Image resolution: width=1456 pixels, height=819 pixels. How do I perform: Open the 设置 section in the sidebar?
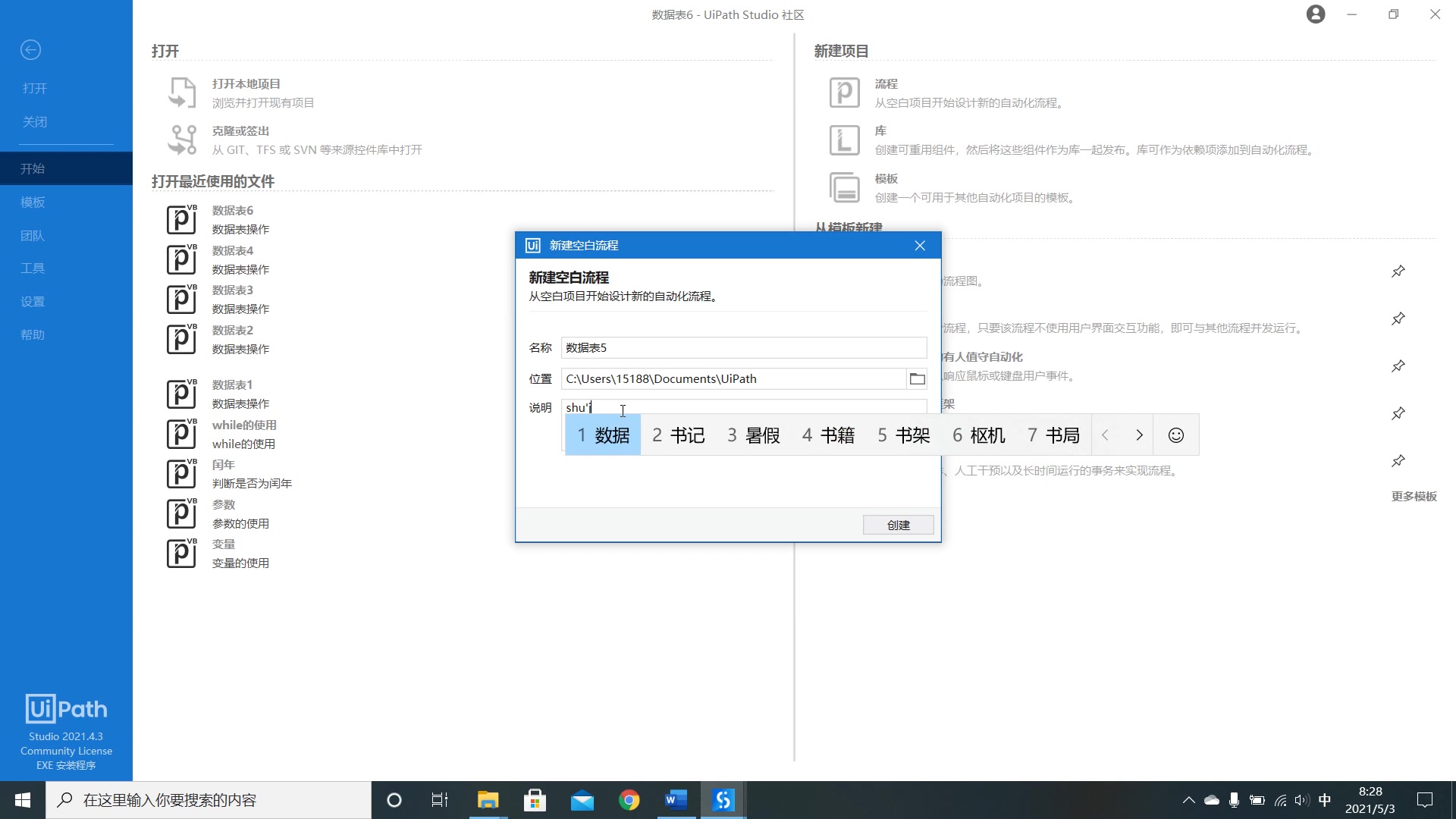[x=33, y=301]
